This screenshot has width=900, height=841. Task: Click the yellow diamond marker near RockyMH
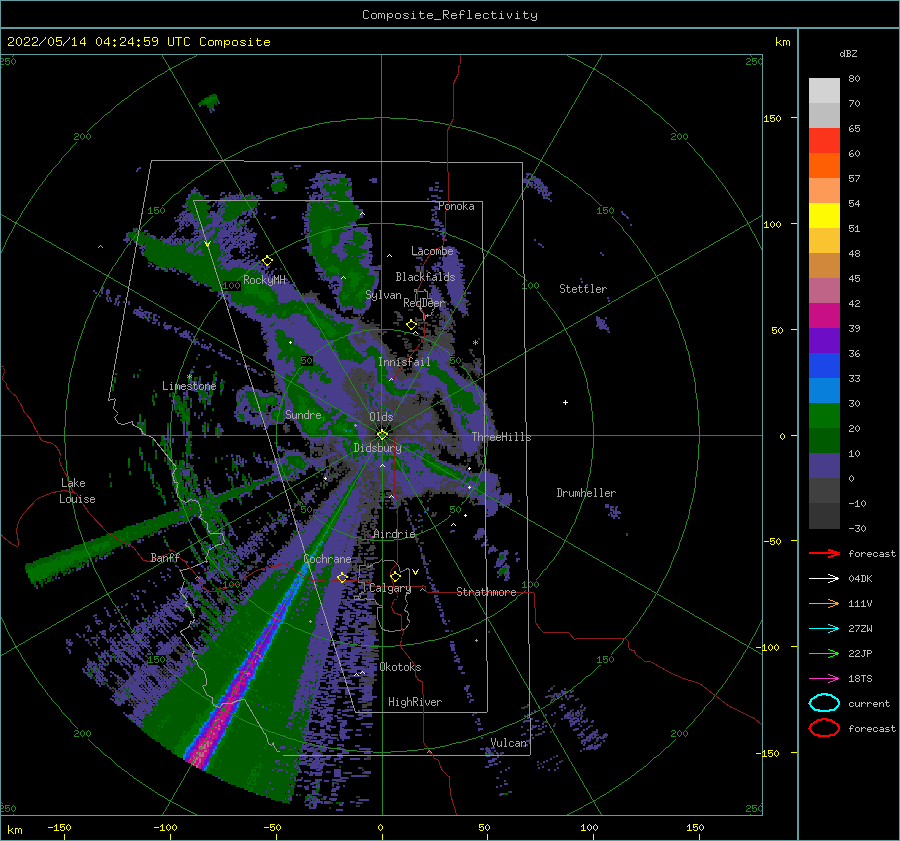click(267, 261)
